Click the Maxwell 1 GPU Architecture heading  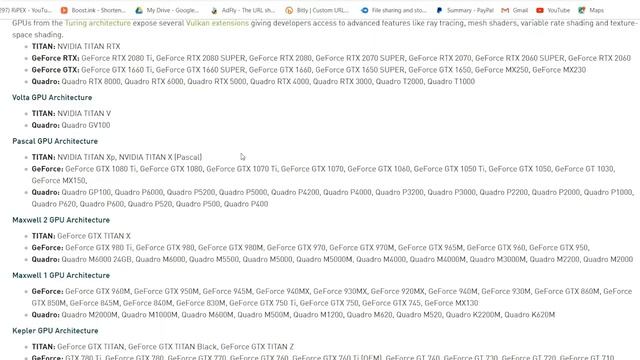[x=61, y=276]
